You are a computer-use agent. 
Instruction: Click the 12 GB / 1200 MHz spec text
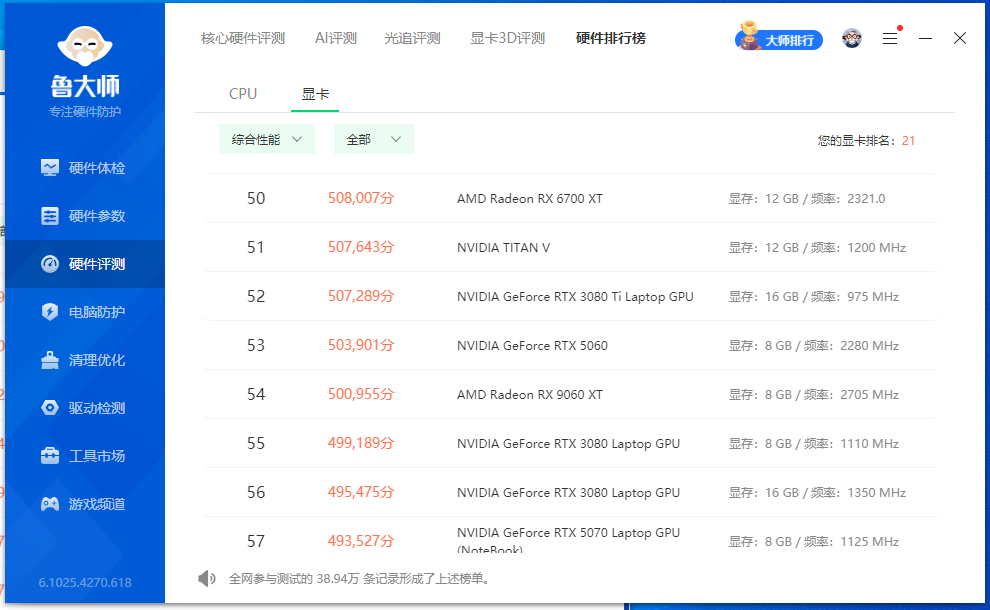click(817, 248)
